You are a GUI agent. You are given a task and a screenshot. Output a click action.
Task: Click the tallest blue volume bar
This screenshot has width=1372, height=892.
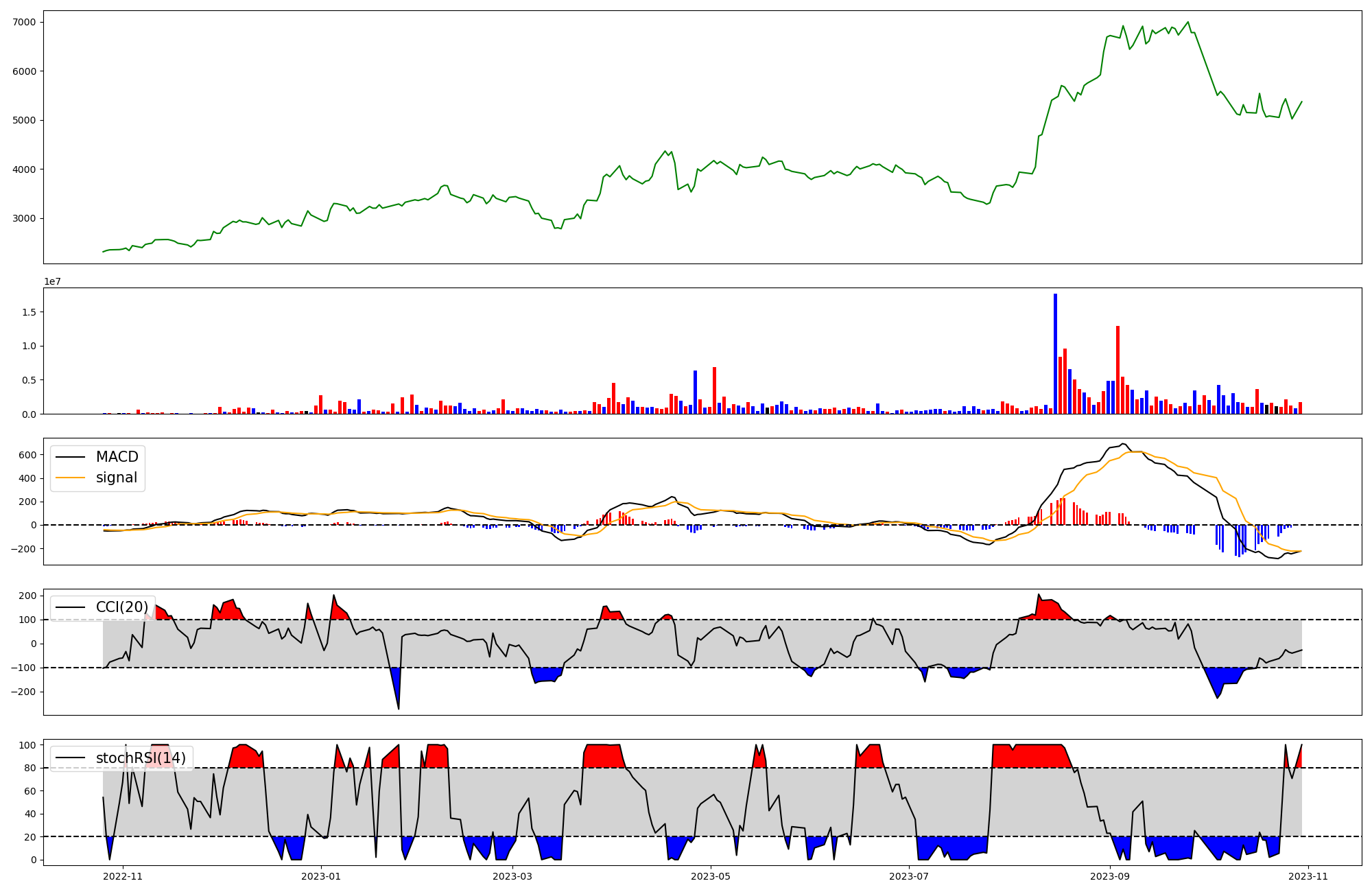(1055, 353)
